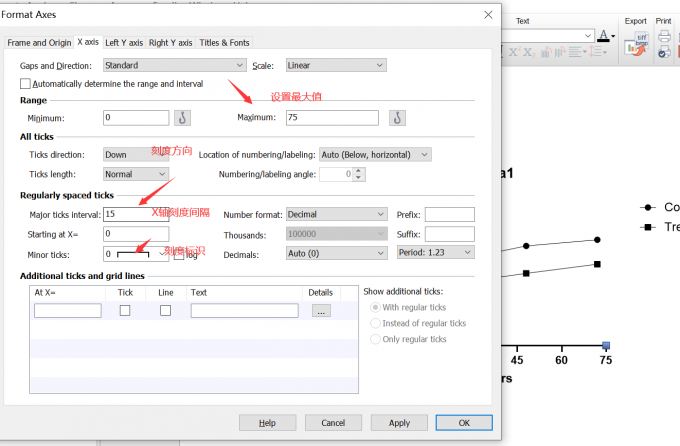Close the Format Axes dialog

pos(487,14)
